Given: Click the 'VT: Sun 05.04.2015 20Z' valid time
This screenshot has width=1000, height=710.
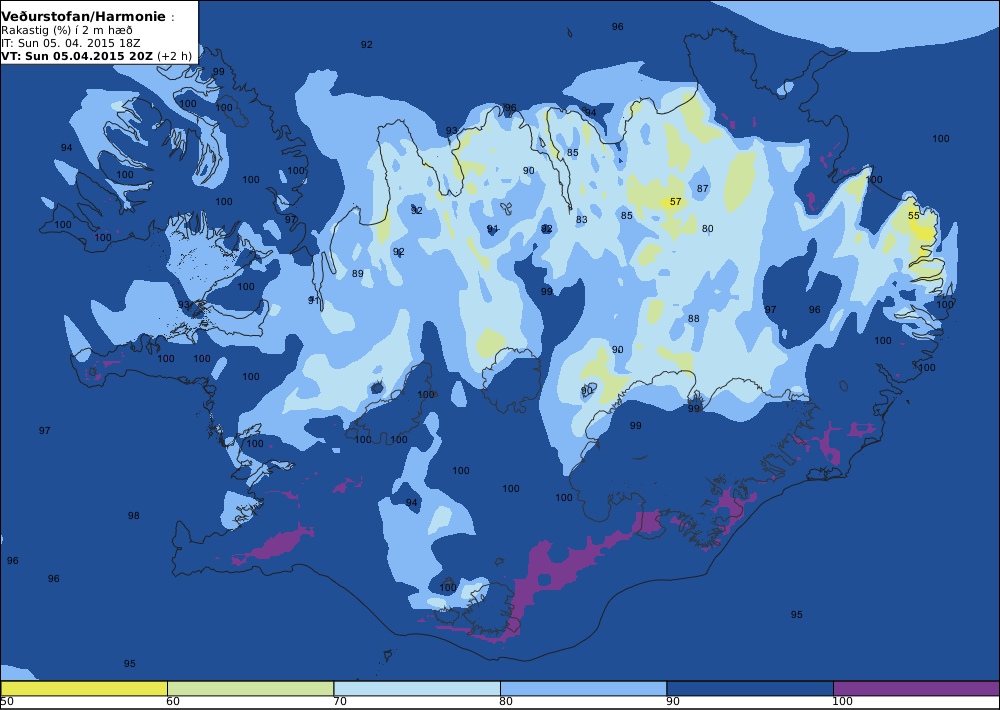Looking at the screenshot, I should click(x=77, y=56).
